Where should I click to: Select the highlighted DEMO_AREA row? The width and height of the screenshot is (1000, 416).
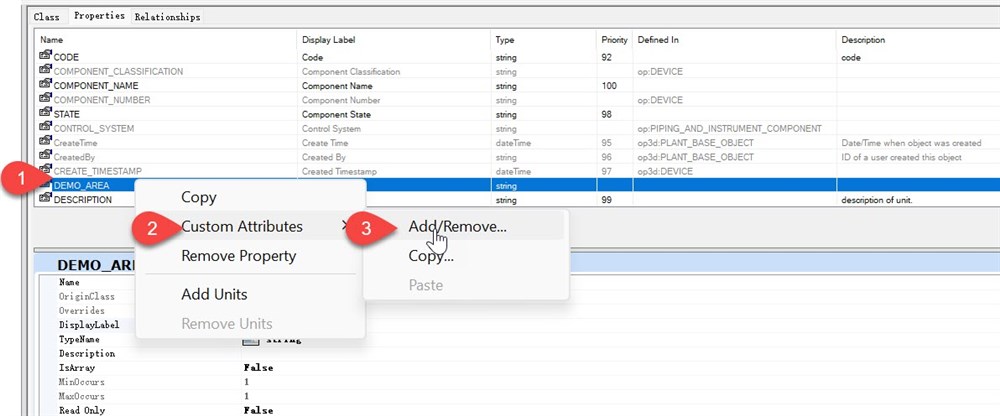pos(518,186)
